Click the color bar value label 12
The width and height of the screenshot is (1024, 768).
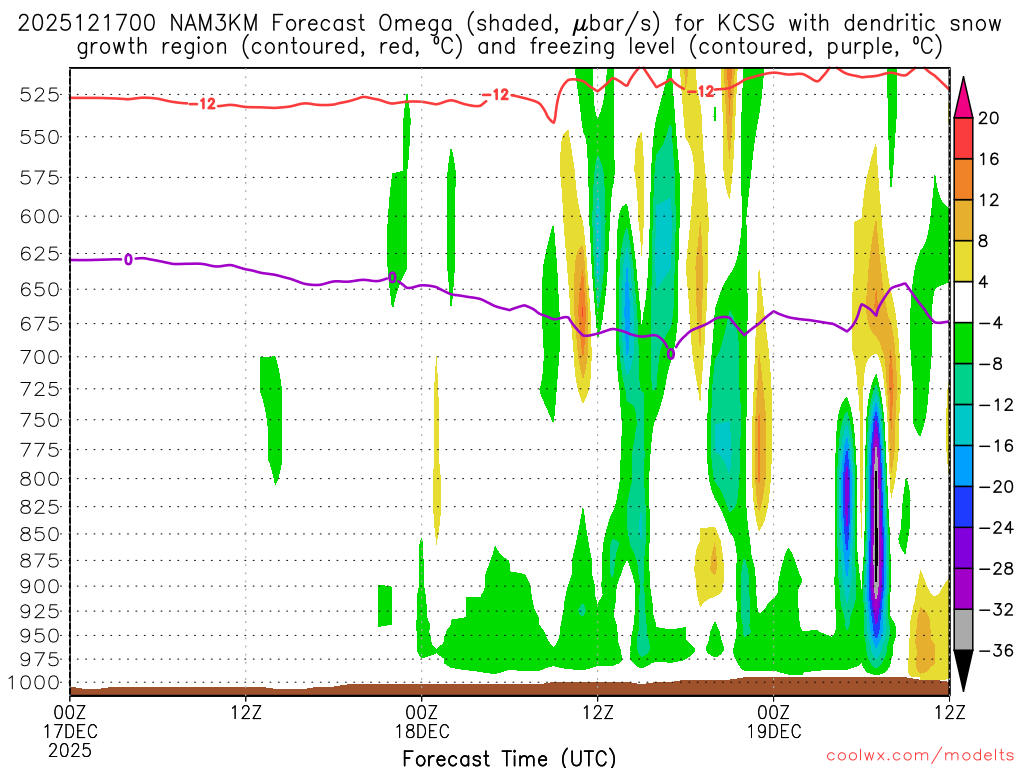989,200
